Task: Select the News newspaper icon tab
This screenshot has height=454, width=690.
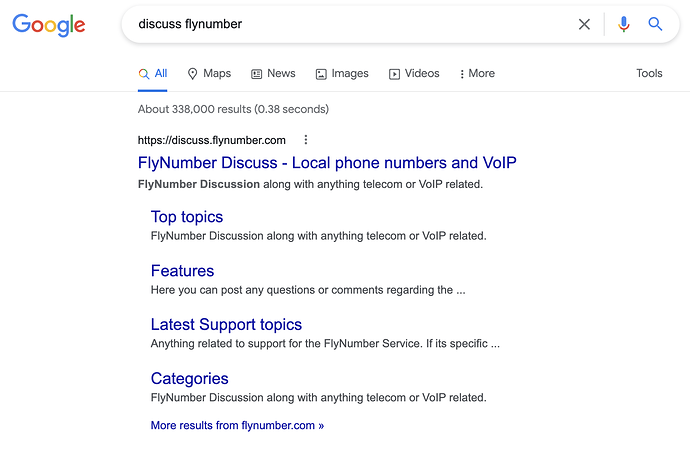Action: [x=273, y=73]
